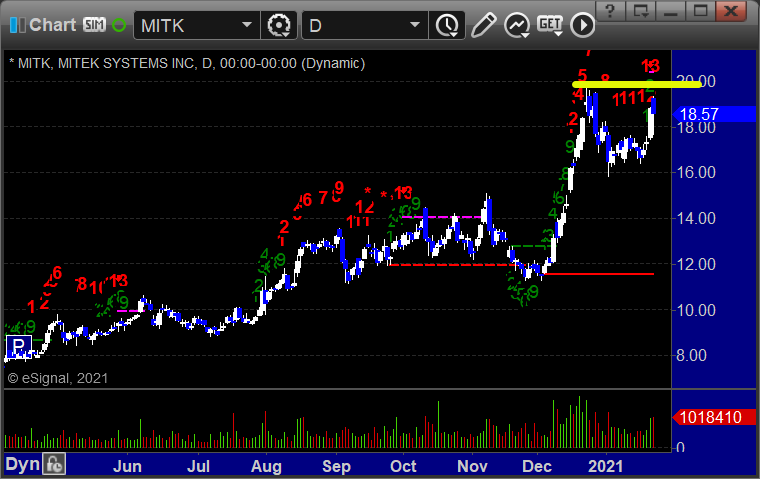Click the 14.00 price axis label
The height and width of the screenshot is (479, 760).
(696, 218)
